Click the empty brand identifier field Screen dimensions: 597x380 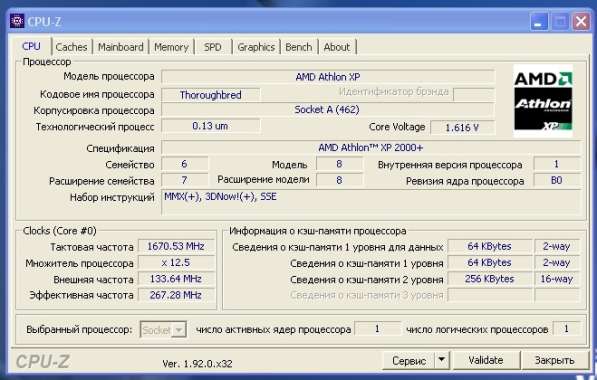click(474, 94)
